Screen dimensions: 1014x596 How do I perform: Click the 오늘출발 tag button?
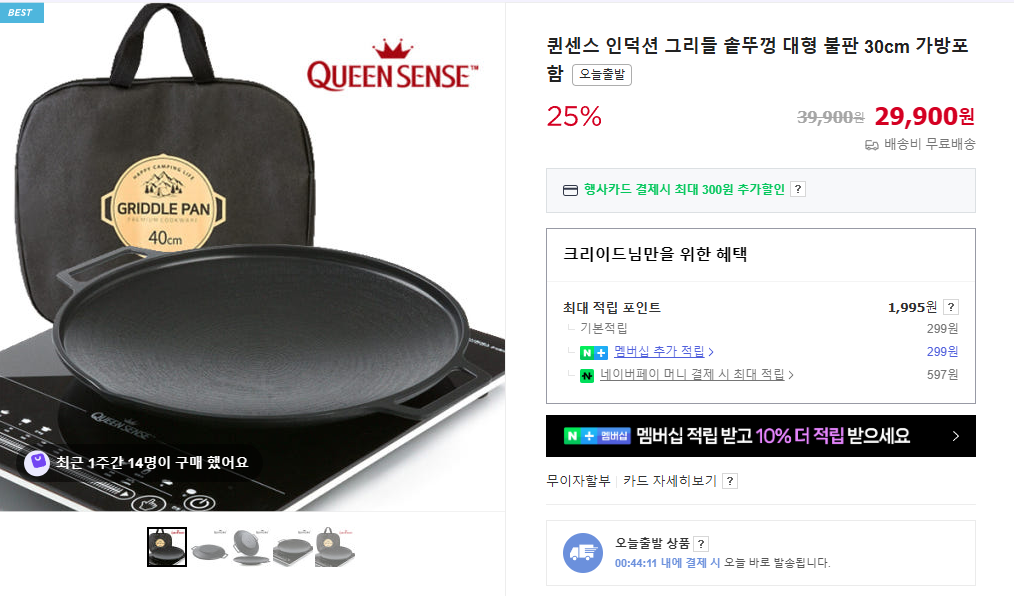602,75
